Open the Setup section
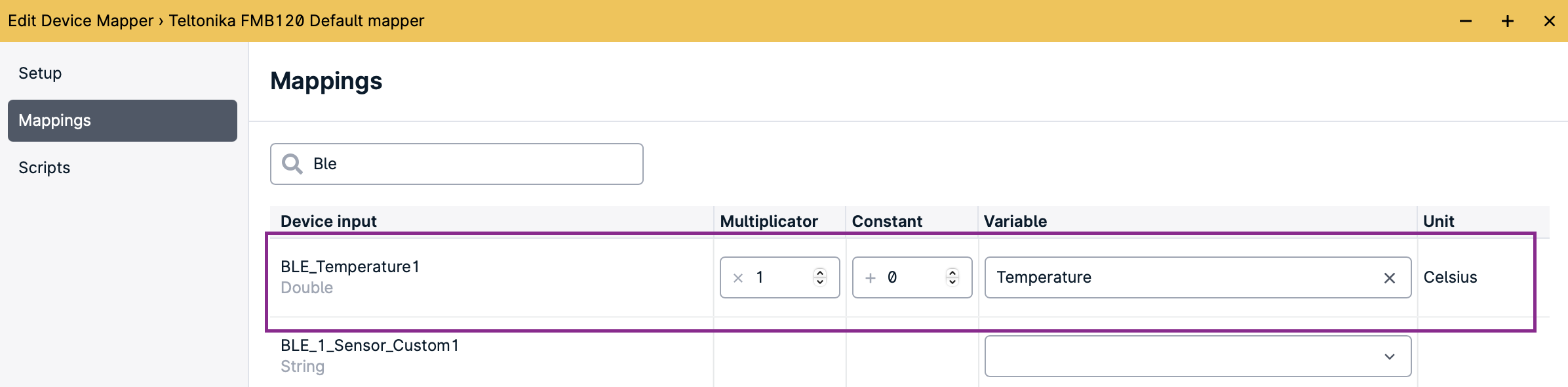Viewport: 1568px width, 387px height. point(40,73)
